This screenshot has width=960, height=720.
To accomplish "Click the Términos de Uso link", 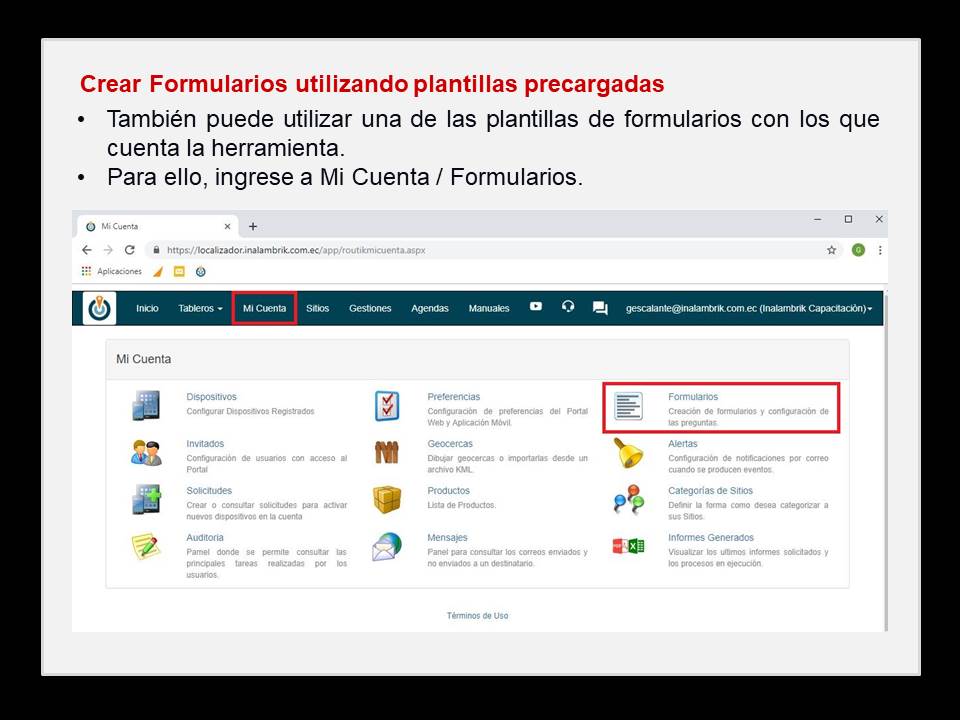I will [478, 615].
